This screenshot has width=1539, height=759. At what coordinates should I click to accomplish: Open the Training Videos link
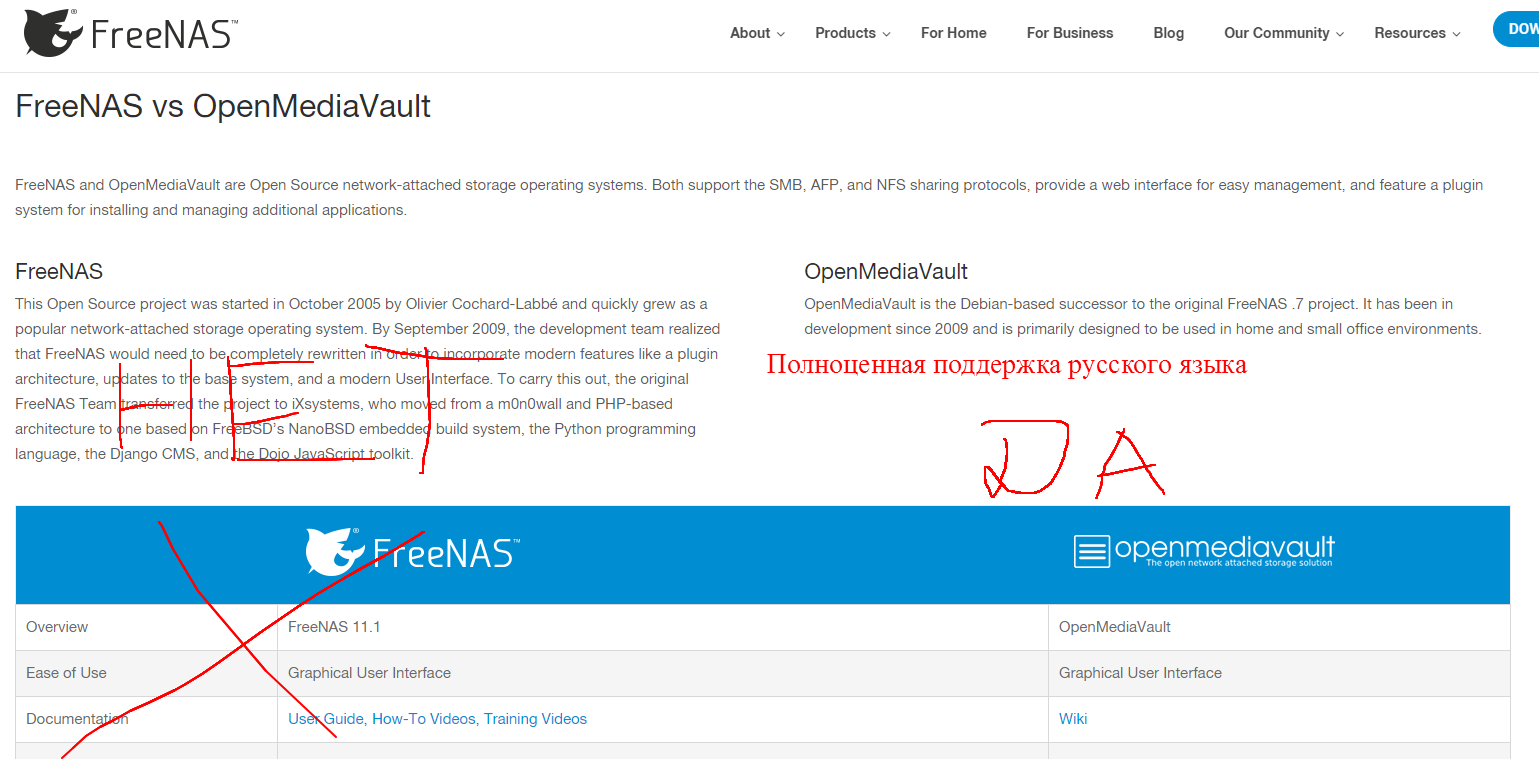[535, 719]
